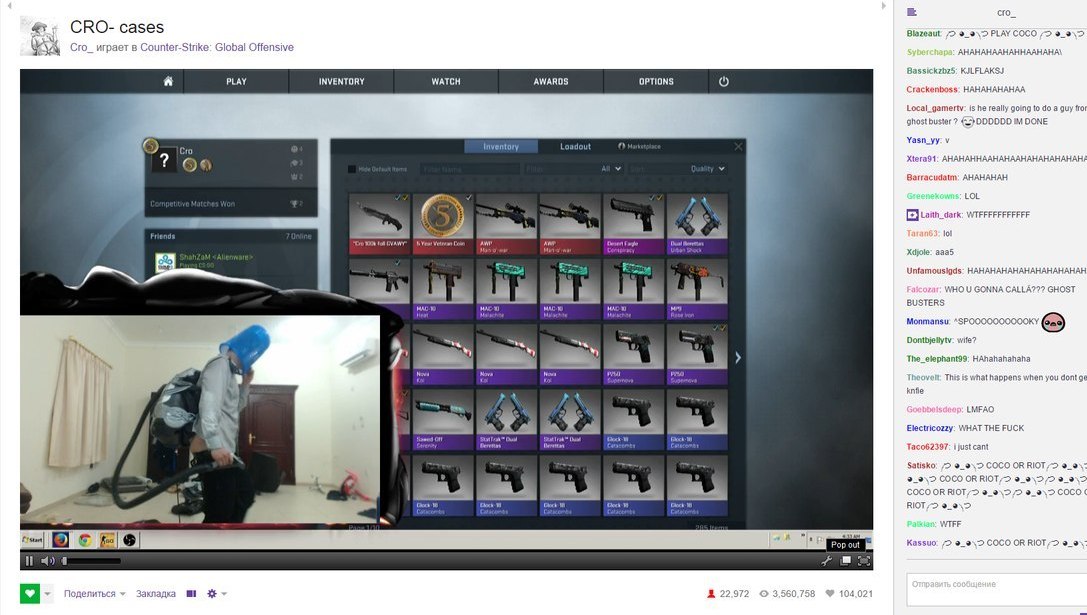Select the Desert Eagle Conspiracy item
The image size is (1087, 615).
click(632, 223)
